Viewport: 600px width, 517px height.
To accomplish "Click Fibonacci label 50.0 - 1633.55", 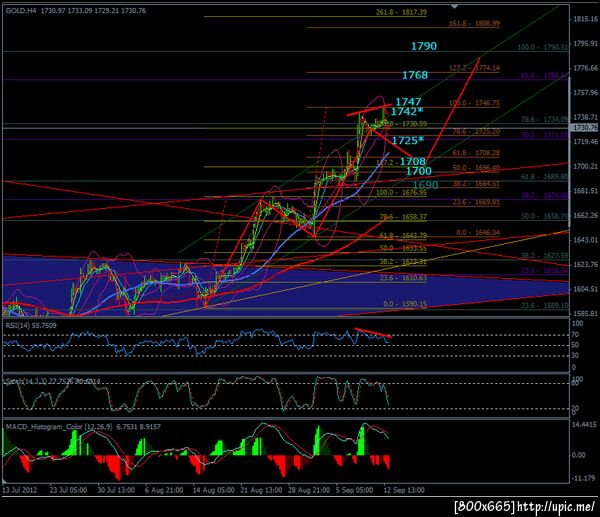I will [403, 248].
